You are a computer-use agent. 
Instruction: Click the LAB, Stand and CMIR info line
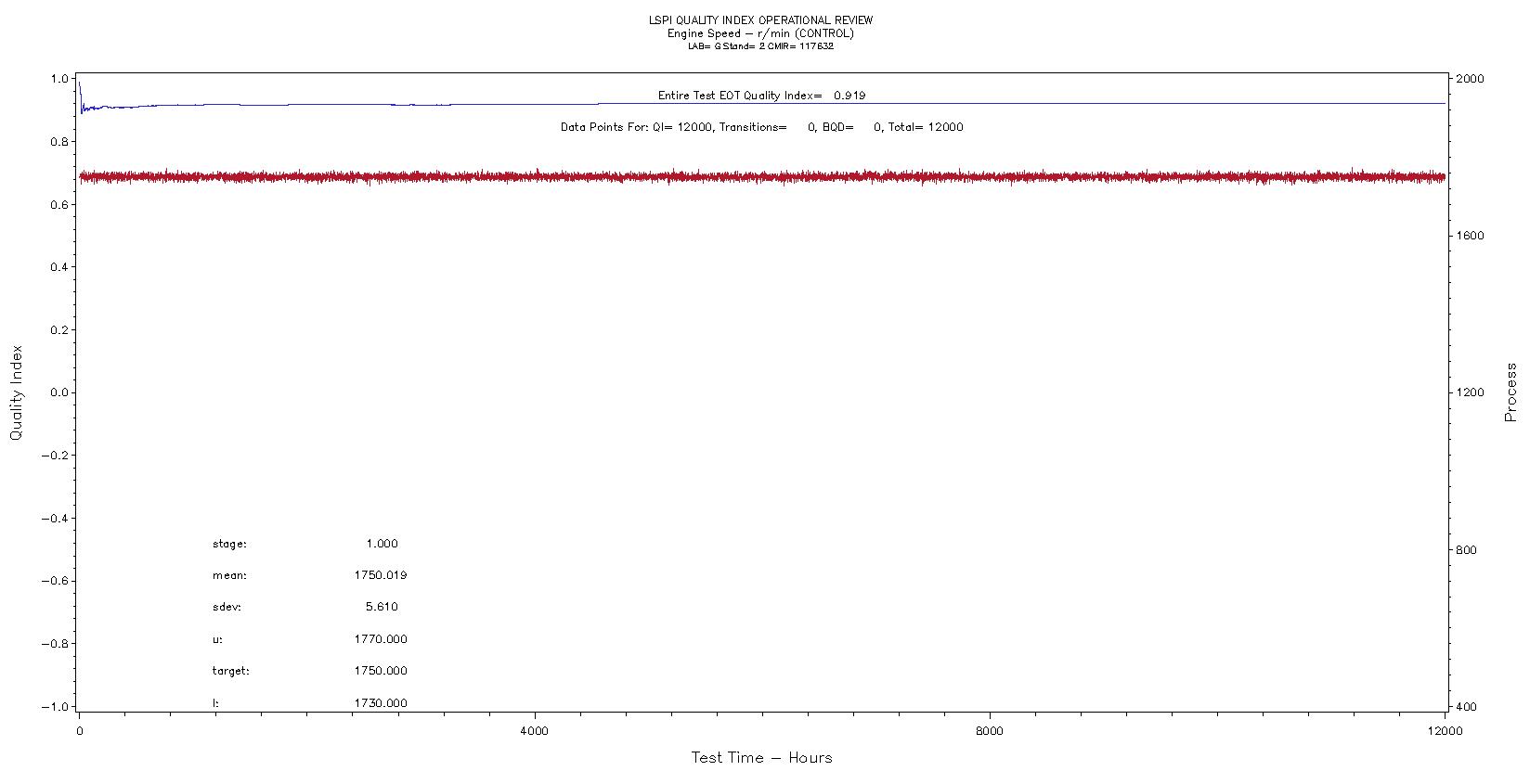click(x=760, y=46)
